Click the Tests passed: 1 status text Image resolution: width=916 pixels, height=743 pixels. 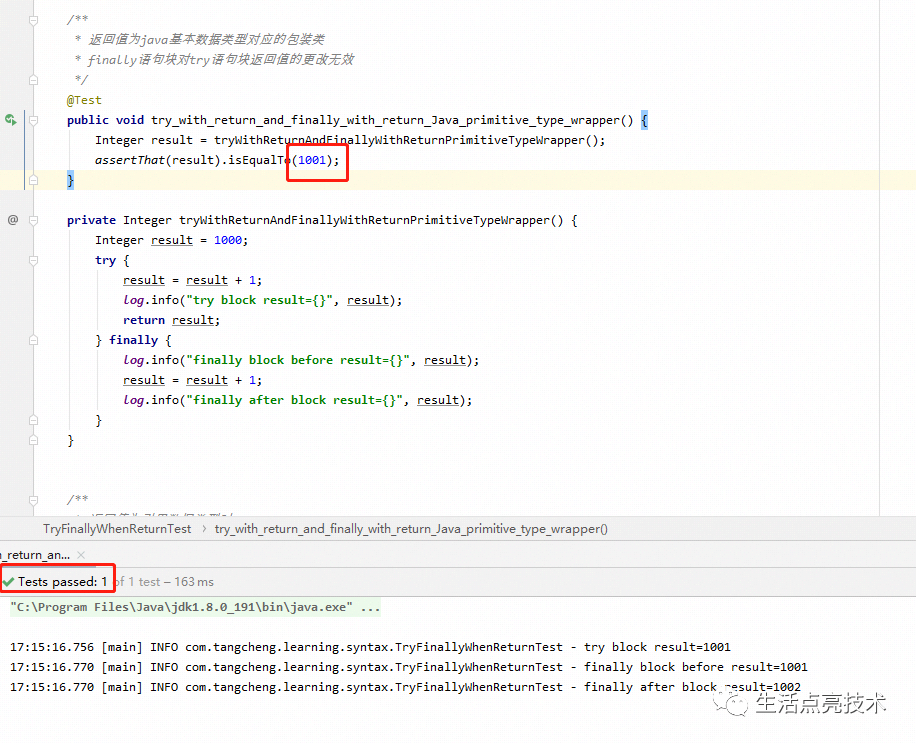(x=63, y=582)
